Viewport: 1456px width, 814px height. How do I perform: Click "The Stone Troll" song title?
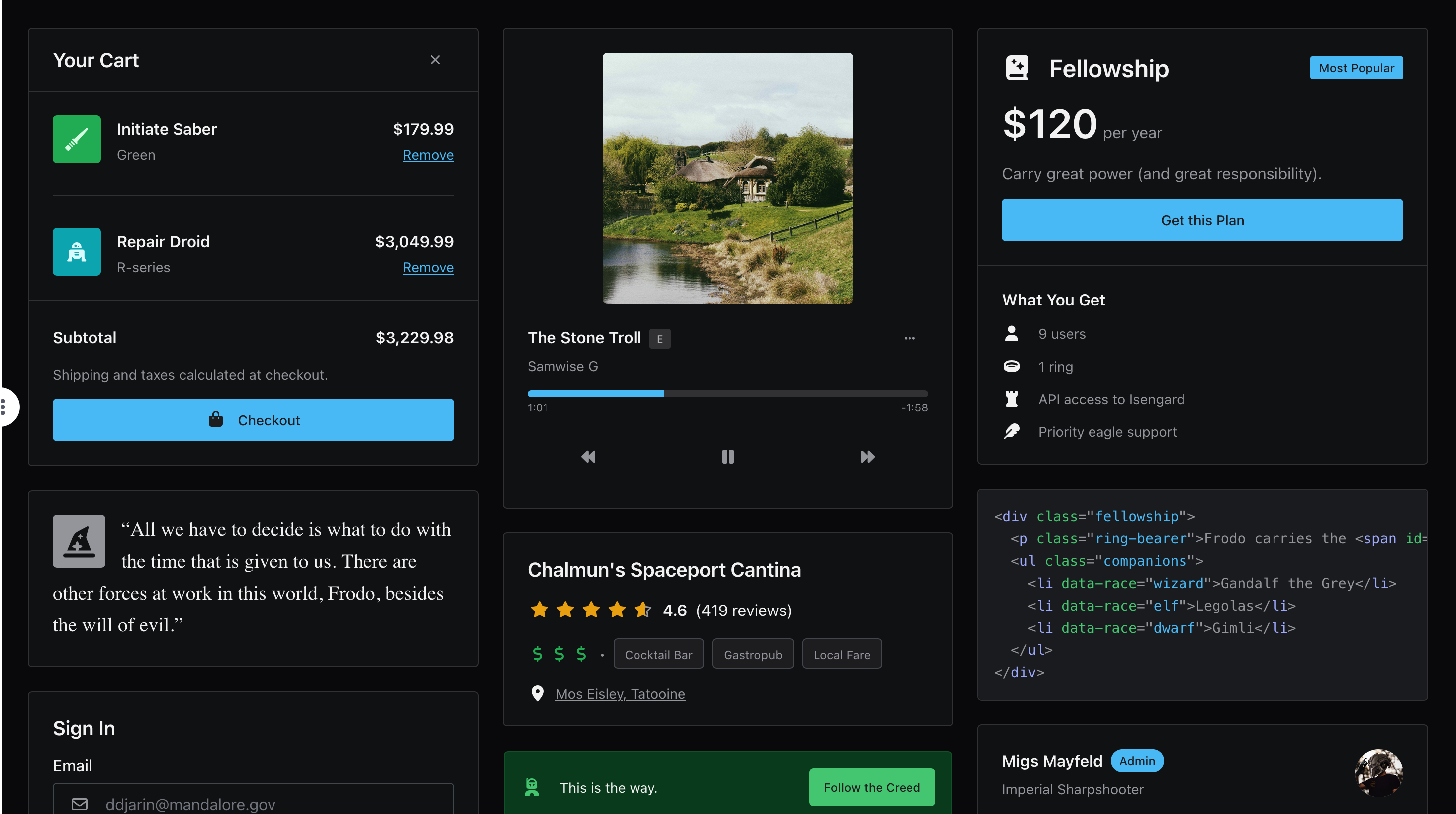(584, 338)
